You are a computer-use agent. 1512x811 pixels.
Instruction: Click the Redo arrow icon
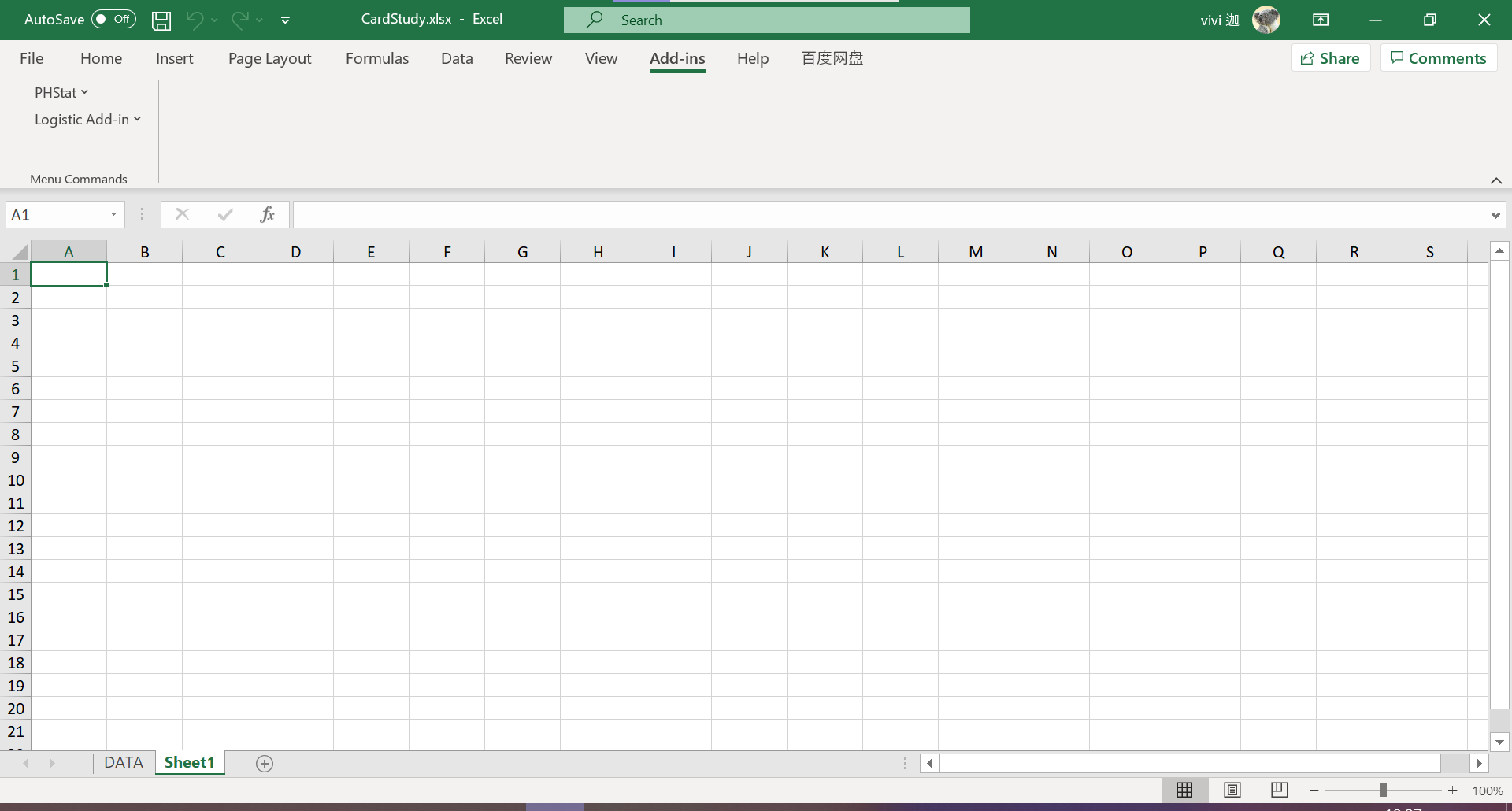[x=240, y=20]
